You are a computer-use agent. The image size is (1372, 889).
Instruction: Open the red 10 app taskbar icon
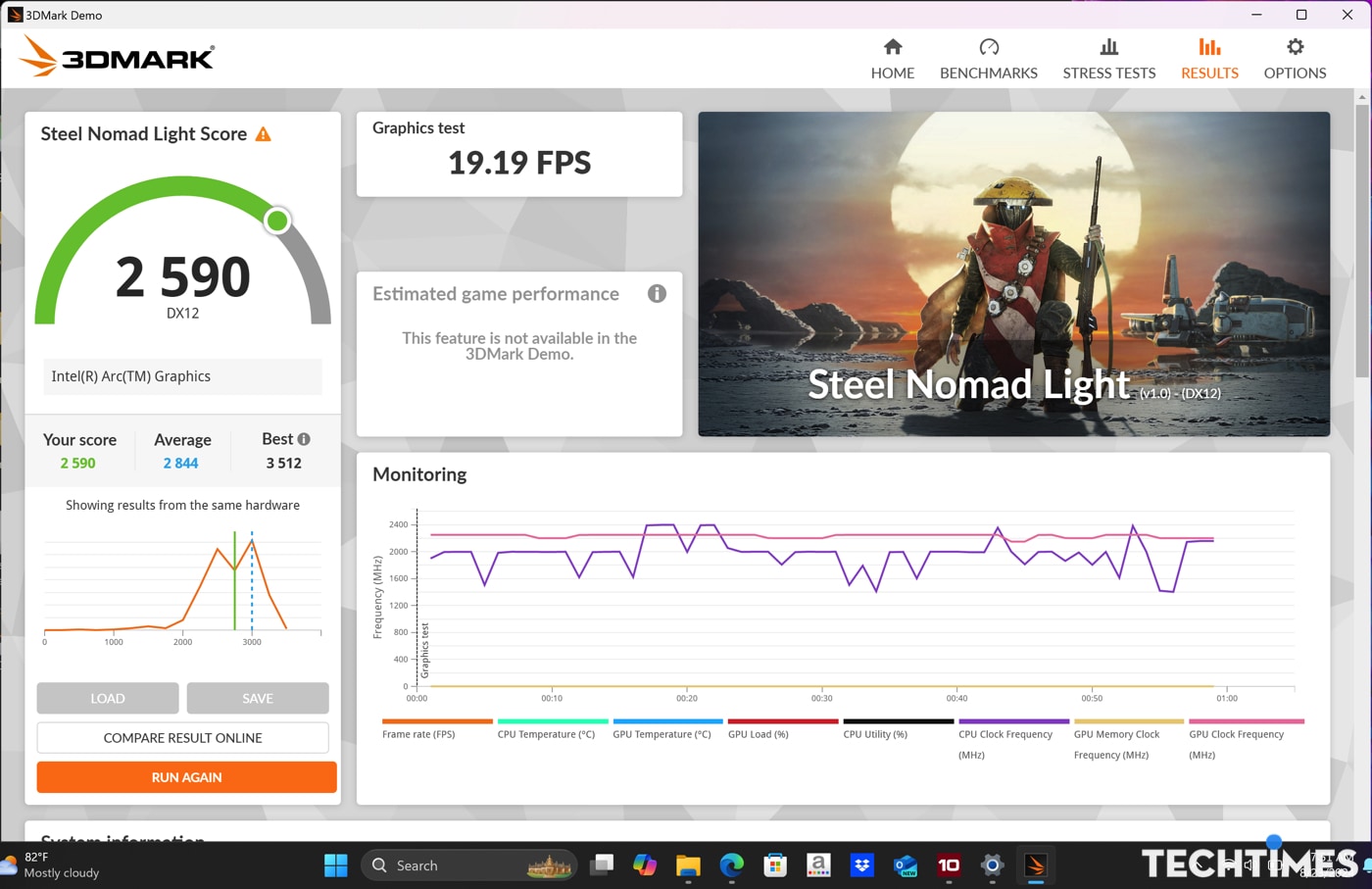point(949,865)
